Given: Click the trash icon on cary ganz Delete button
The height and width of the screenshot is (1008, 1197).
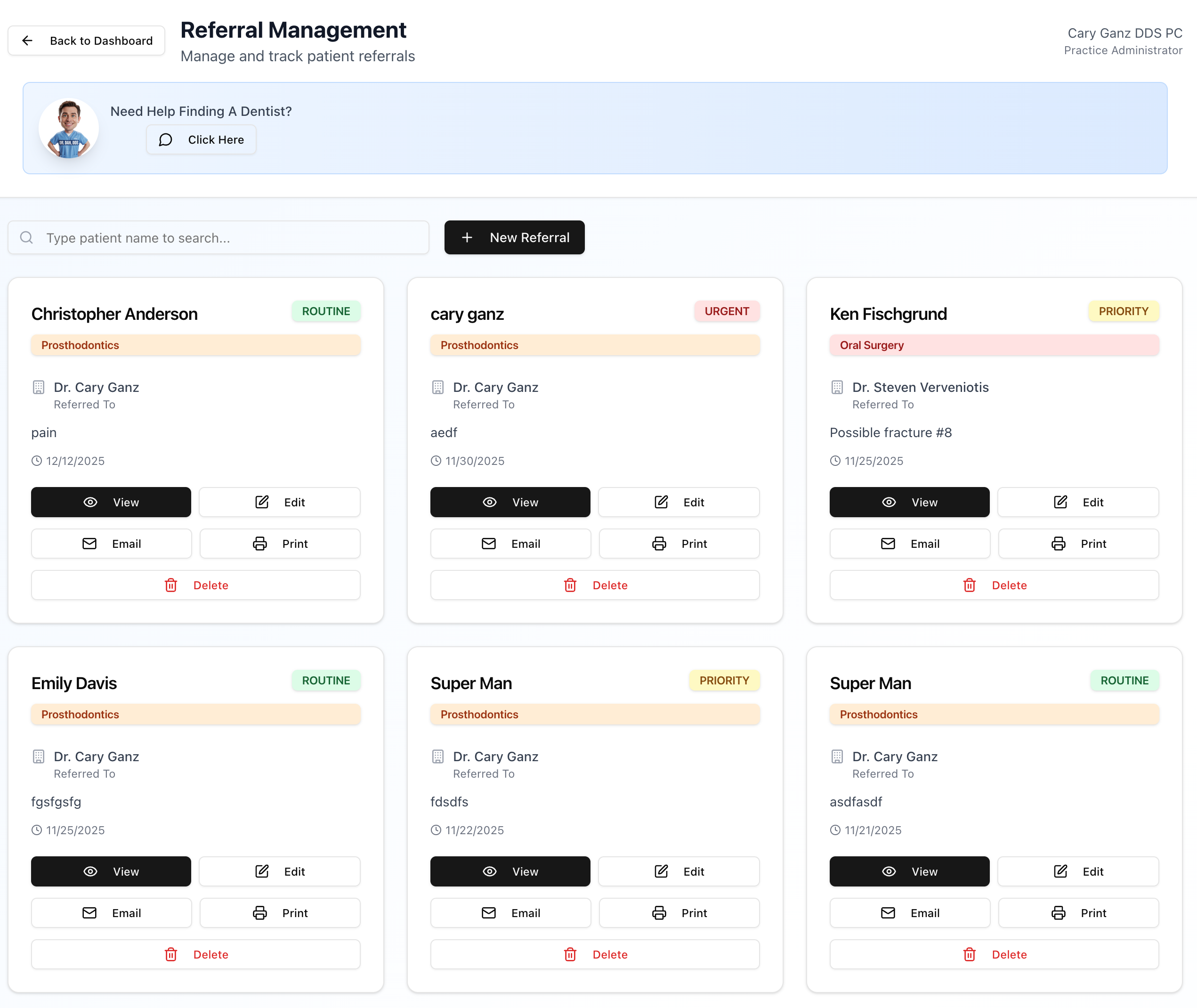Looking at the screenshot, I should (570, 585).
